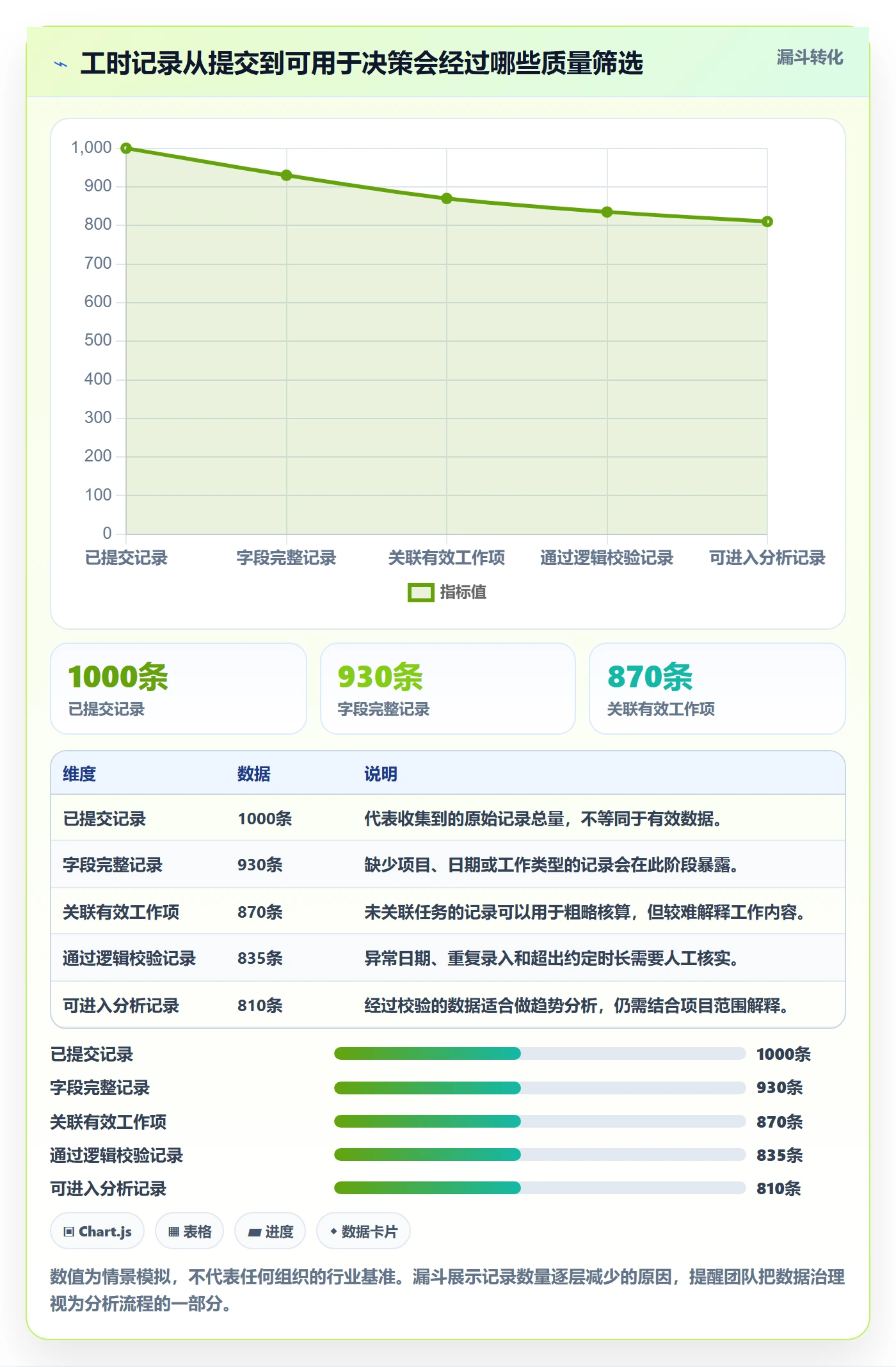Click the 关联有效工作项 chart data point
Viewport: 896px width, 1367px height.
pos(447,198)
